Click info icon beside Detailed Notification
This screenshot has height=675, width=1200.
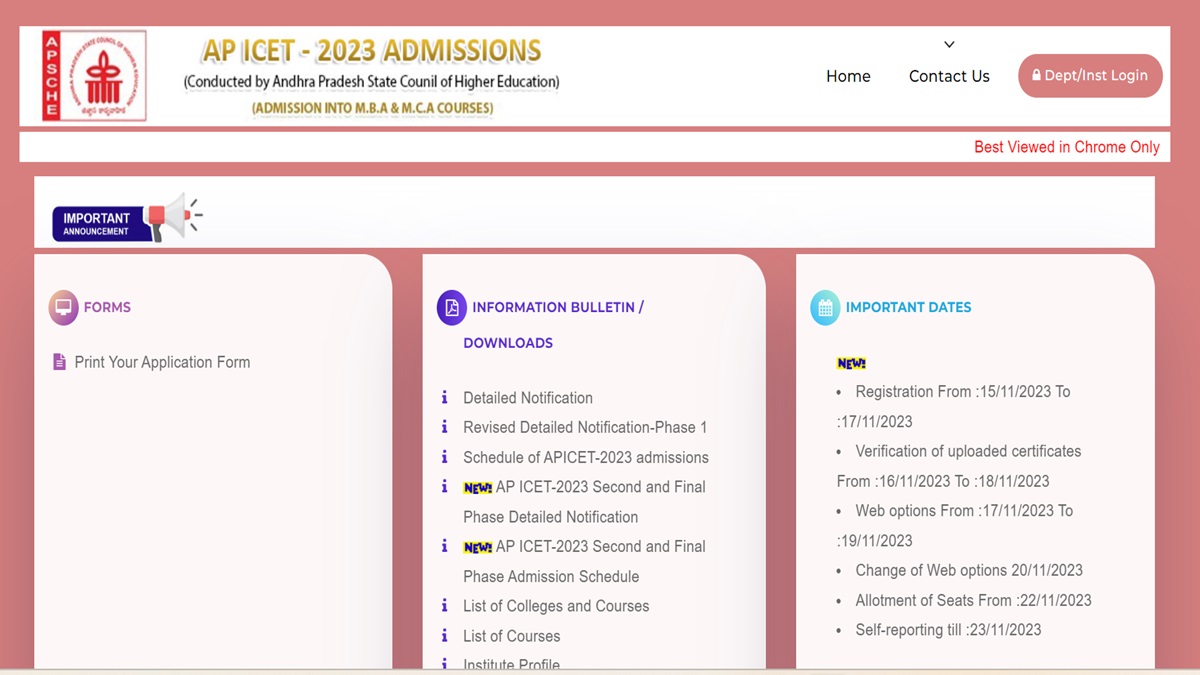(444, 397)
